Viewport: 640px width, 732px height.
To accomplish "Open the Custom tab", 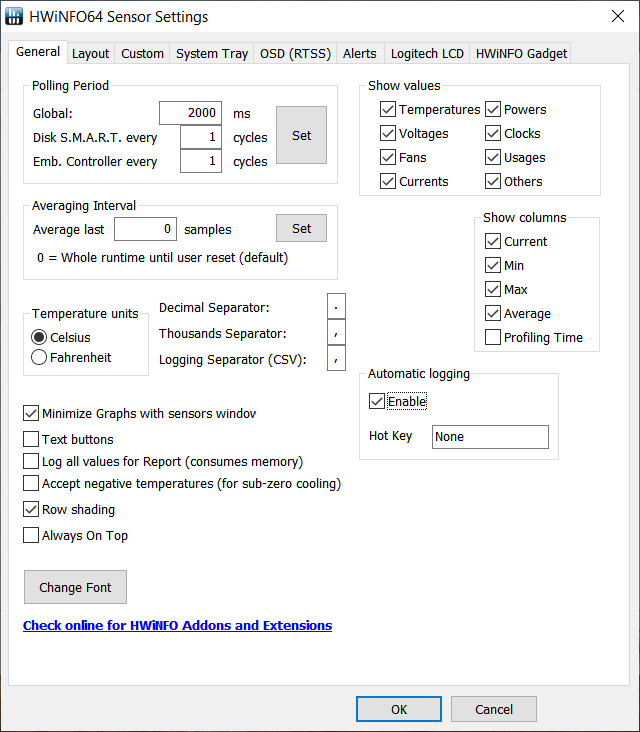I will coord(142,54).
